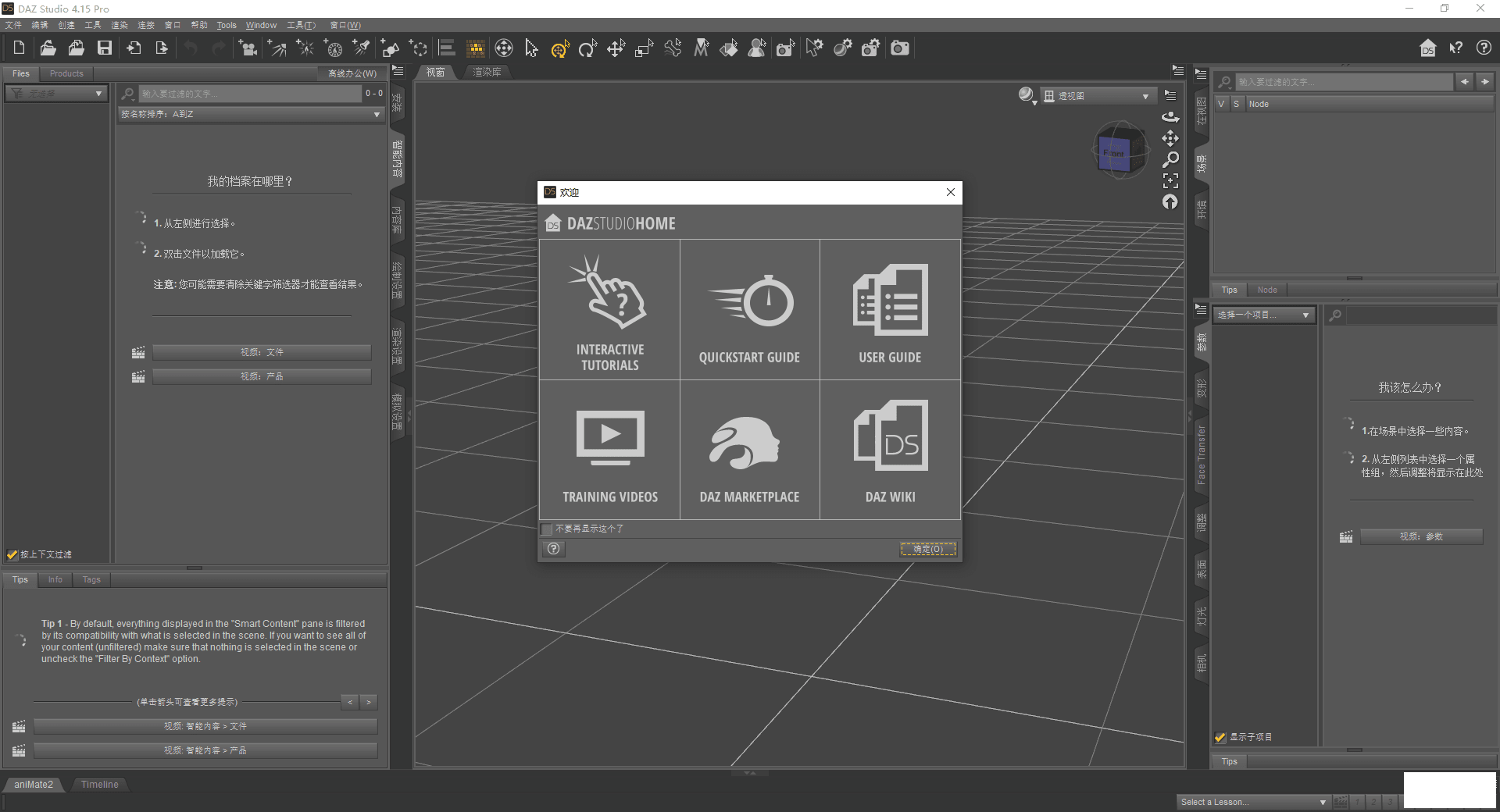Toggle the show sub-items checkbox
This screenshot has height=812, width=1500.
point(1220,737)
